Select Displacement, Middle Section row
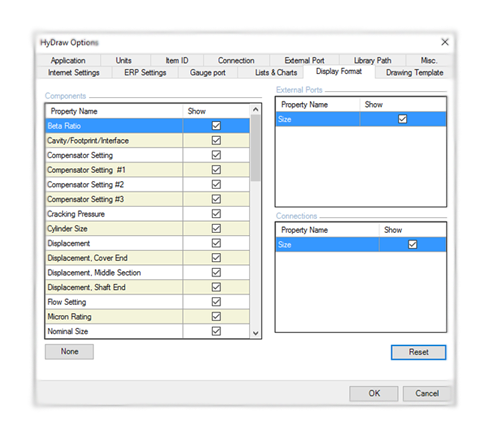Viewport: 490px width, 438px height. coord(147,272)
